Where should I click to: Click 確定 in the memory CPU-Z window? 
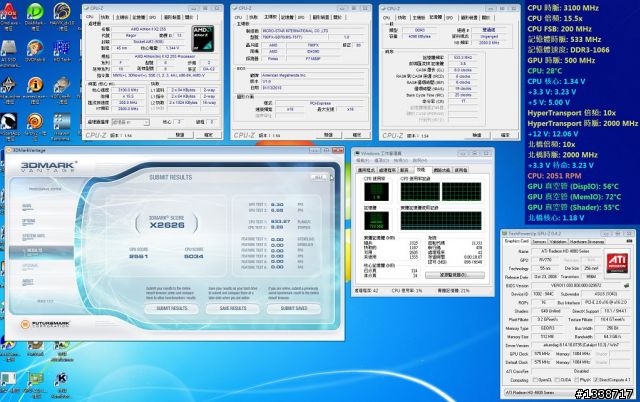505,135
